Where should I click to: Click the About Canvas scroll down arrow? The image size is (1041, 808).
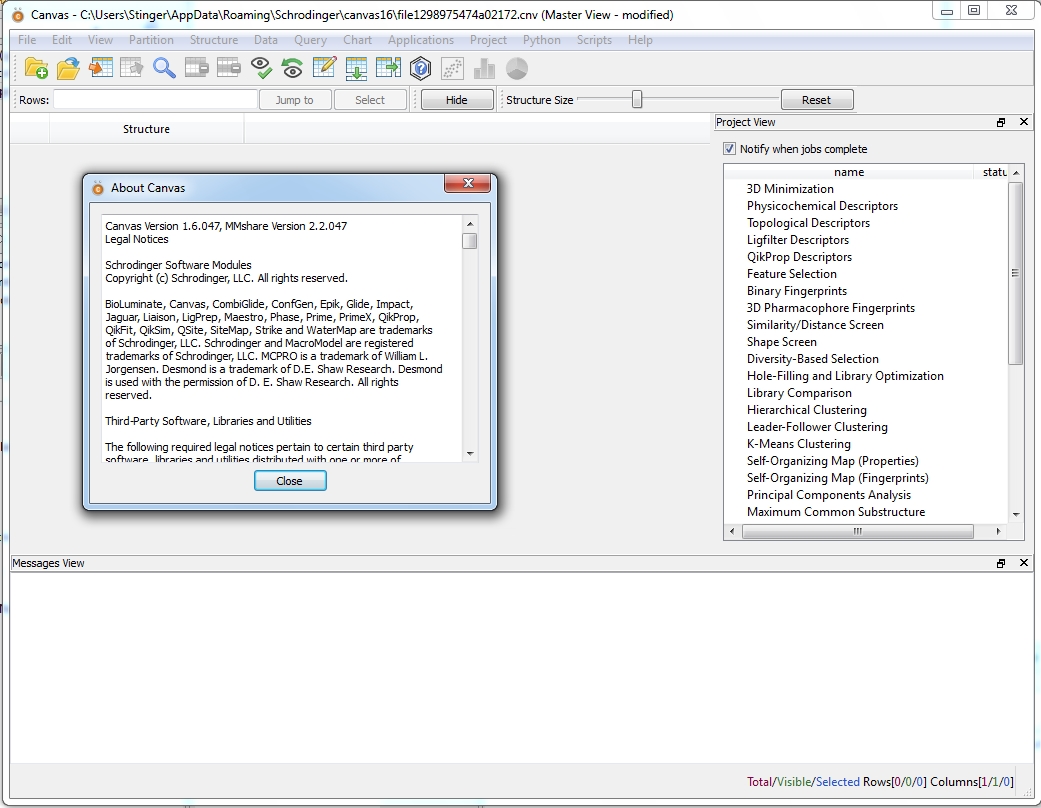(470, 454)
